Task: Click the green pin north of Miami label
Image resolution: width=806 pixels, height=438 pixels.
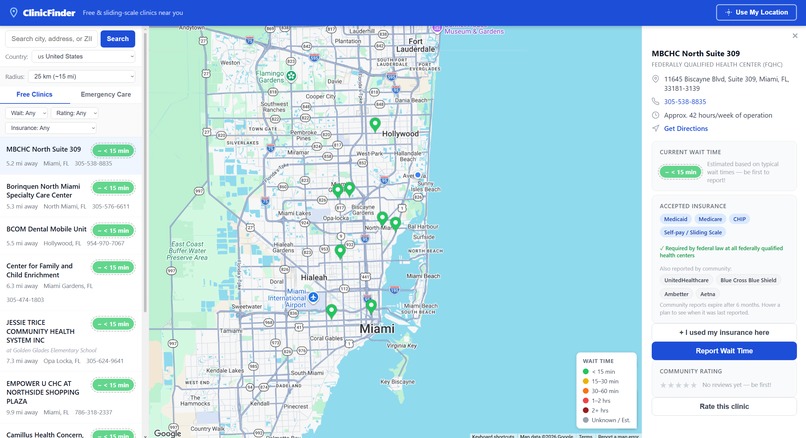Action: 371,307
